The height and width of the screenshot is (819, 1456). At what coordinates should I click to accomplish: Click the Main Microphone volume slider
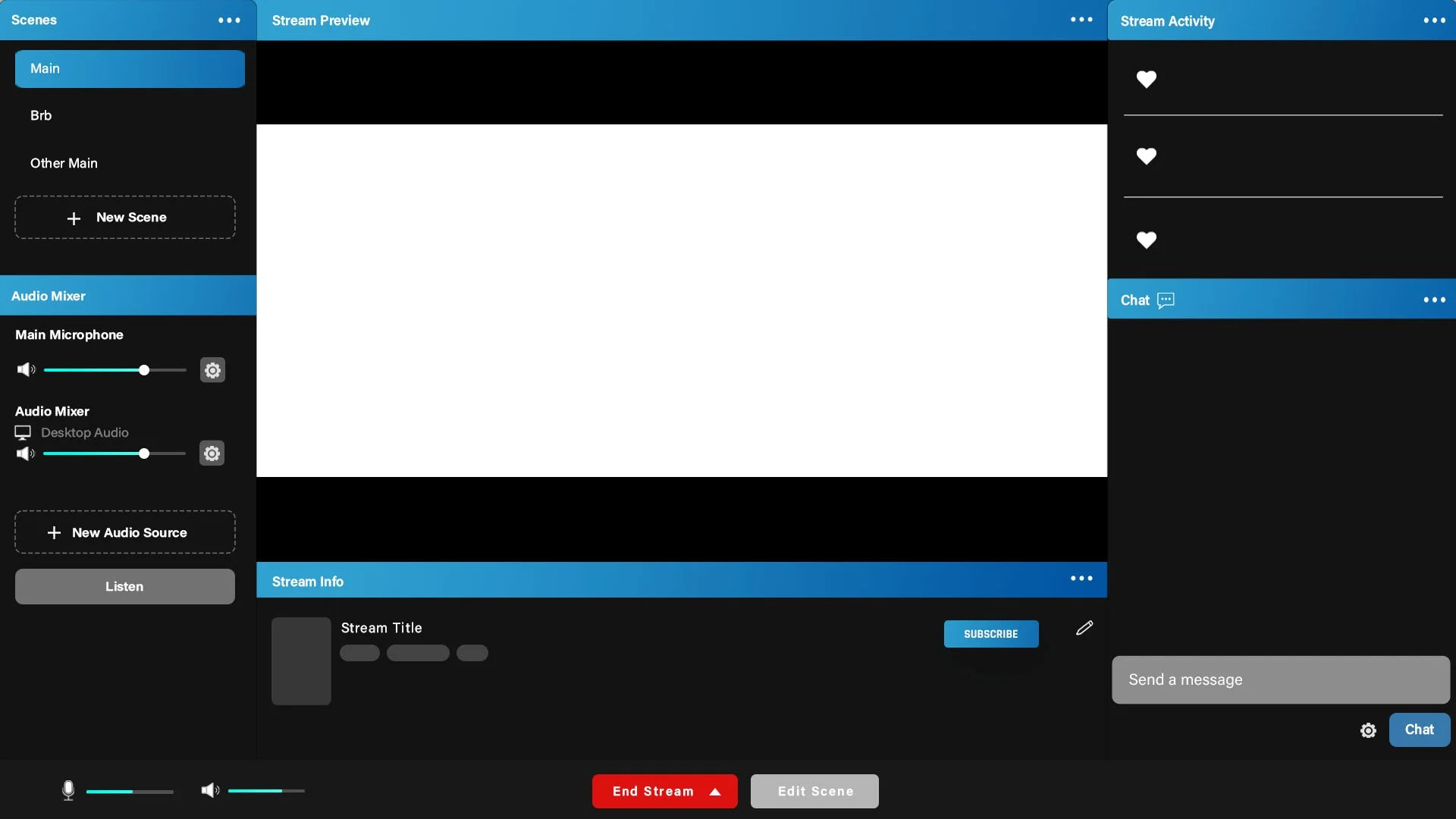tap(114, 370)
